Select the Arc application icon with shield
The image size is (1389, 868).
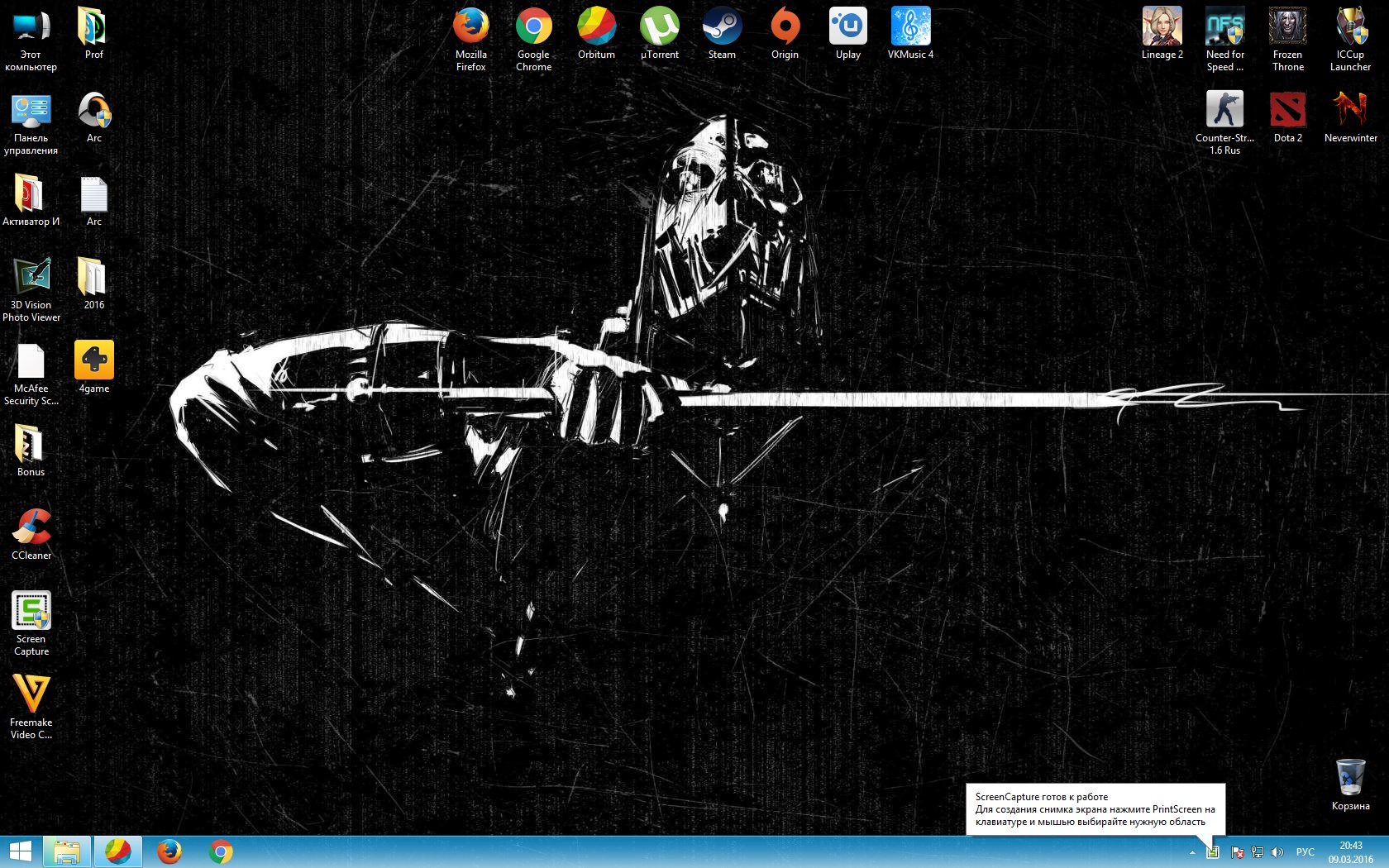click(x=94, y=117)
